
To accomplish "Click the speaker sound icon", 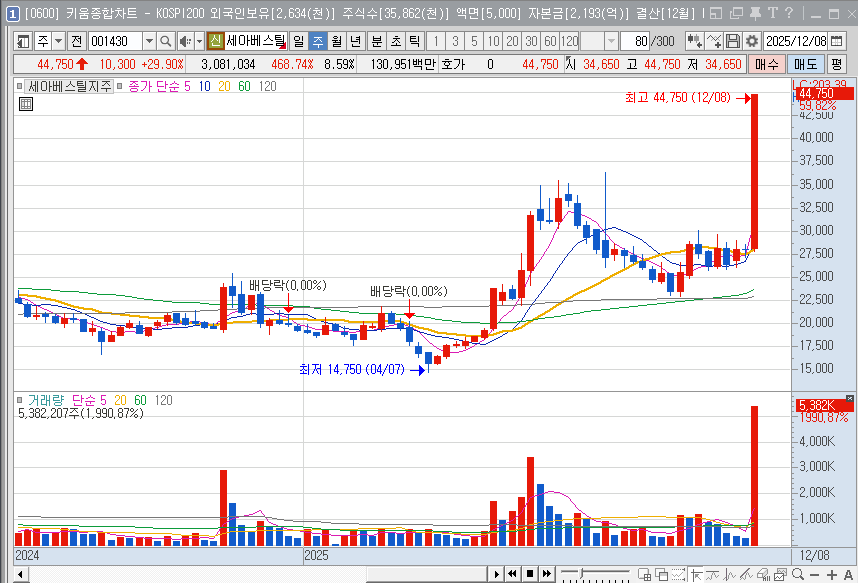I will tap(185, 41).
